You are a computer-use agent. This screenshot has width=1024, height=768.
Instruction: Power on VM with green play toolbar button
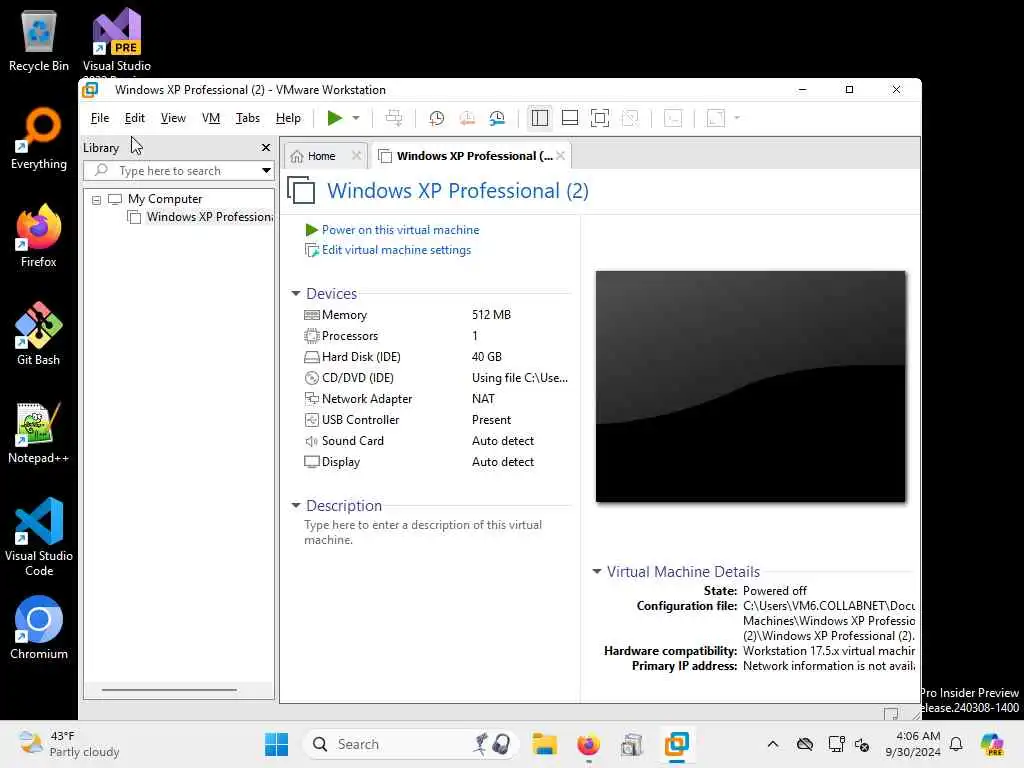point(334,118)
